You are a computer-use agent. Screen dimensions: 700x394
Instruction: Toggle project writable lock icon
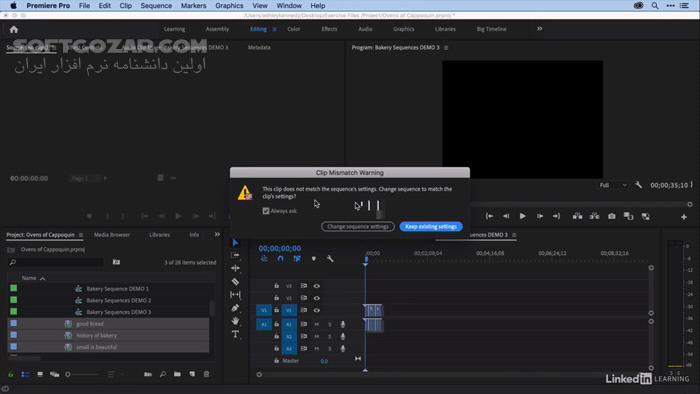tap(10, 374)
